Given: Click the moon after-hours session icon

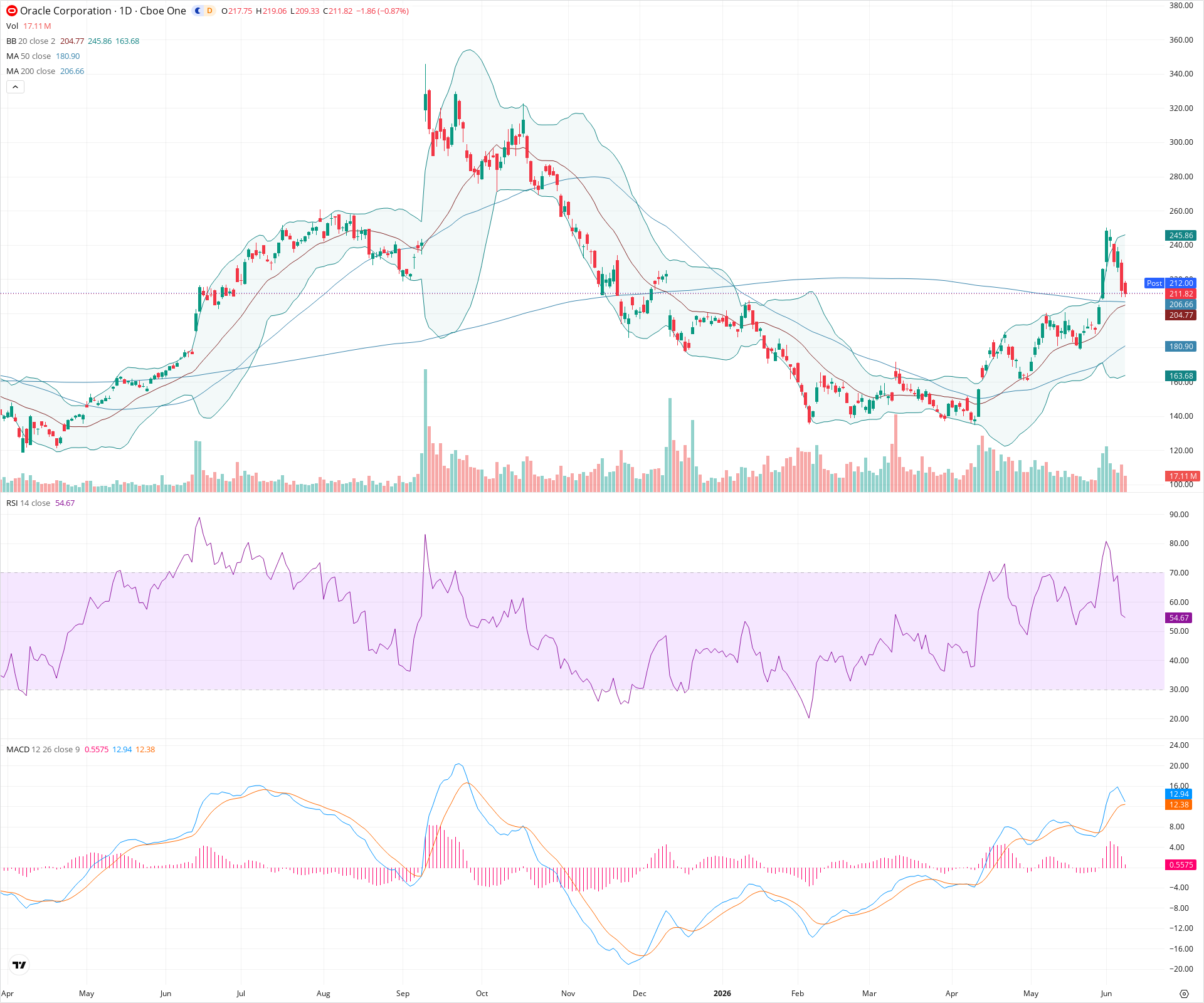Looking at the screenshot, I should (198, 11).
